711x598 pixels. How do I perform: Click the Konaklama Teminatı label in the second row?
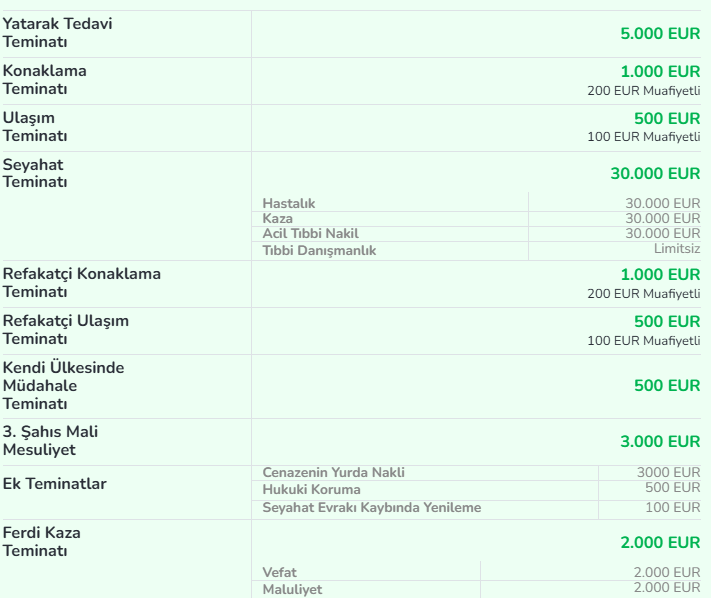point(45,80)
